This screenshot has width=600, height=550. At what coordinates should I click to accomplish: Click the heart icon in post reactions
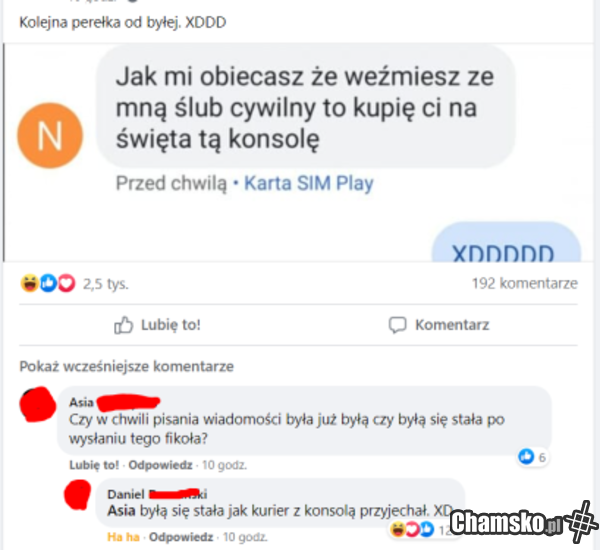click(67, 283)
